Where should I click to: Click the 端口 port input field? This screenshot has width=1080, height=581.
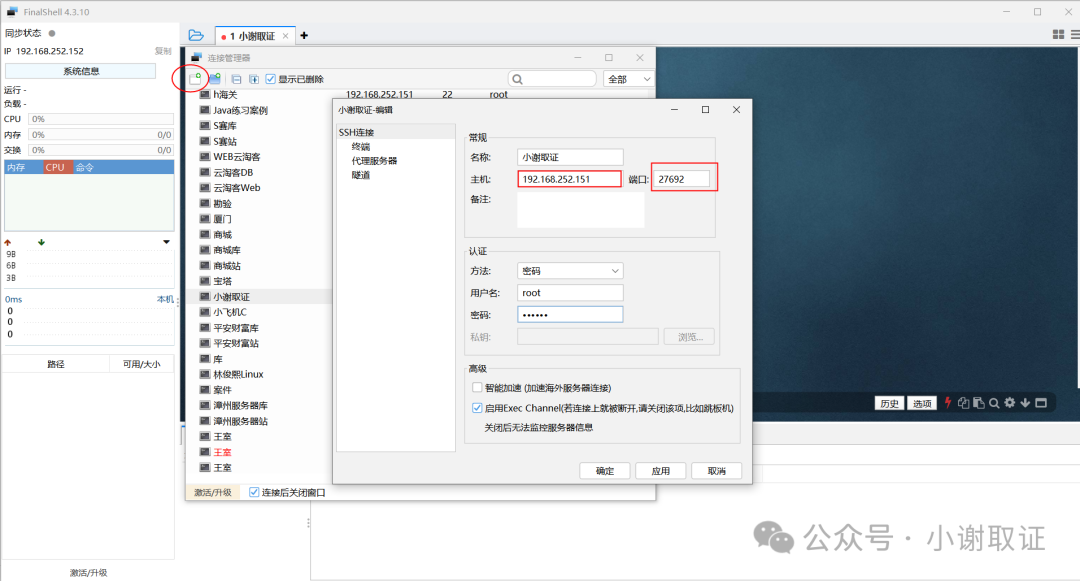click(x=681, y=179)
